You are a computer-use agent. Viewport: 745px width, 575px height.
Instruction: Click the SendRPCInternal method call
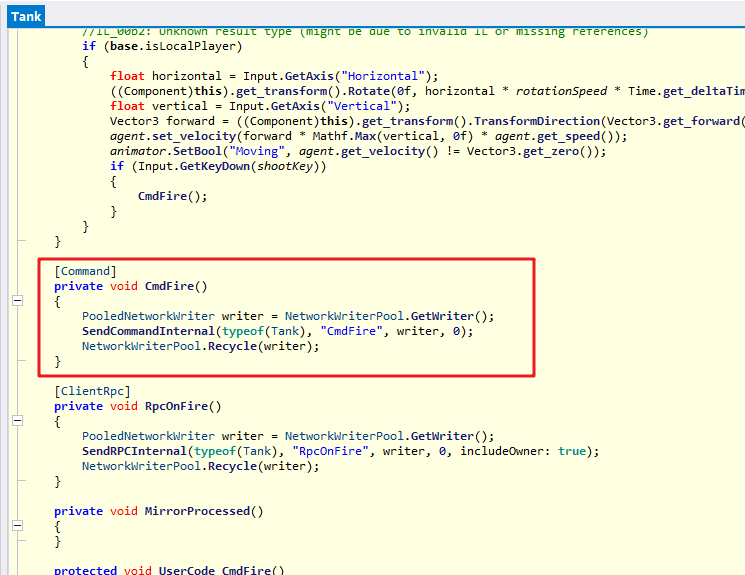(134, 451)
